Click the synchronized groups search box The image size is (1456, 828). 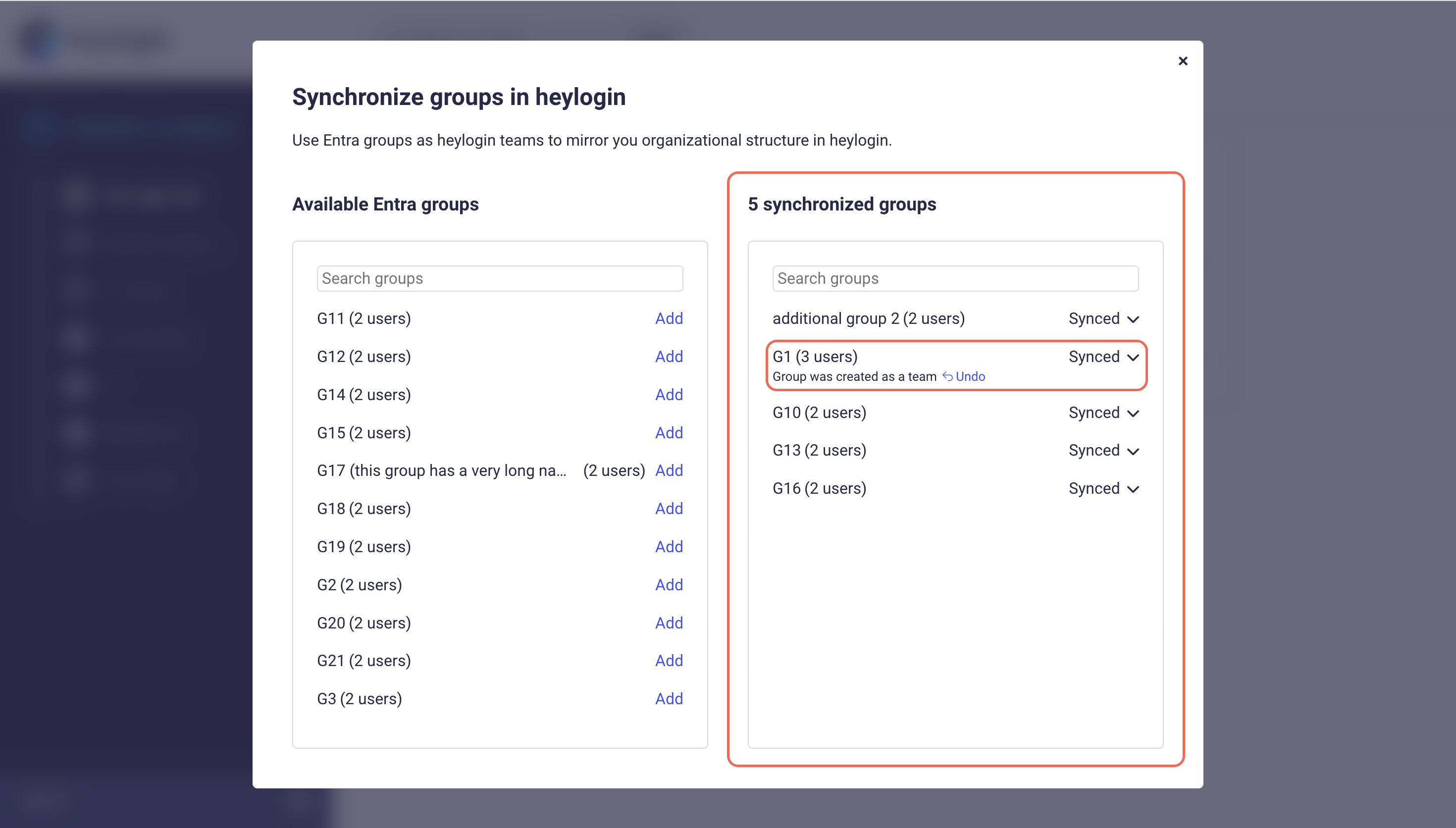pos(954,279)
